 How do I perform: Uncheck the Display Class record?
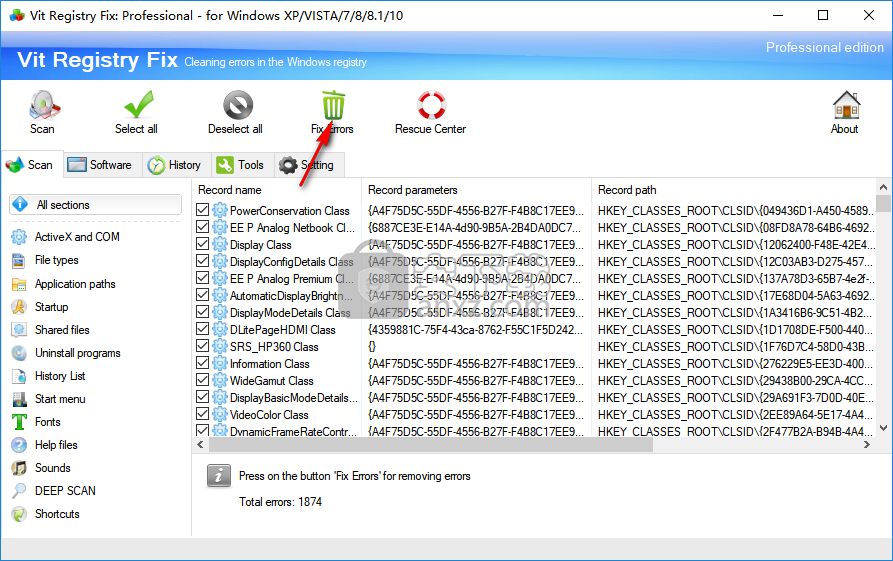202,244
